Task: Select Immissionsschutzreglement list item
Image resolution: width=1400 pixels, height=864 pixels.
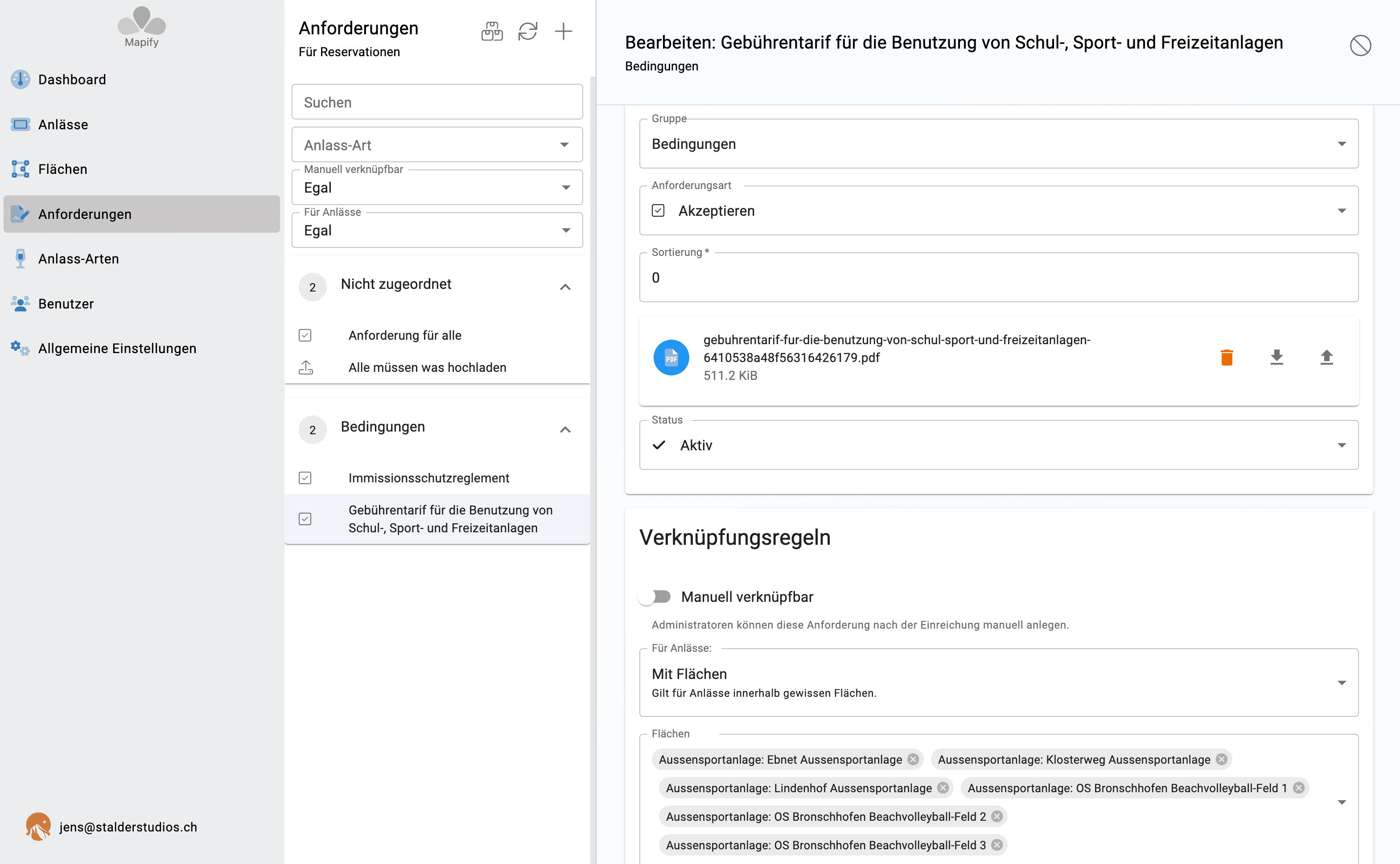Action: [437, 478]
